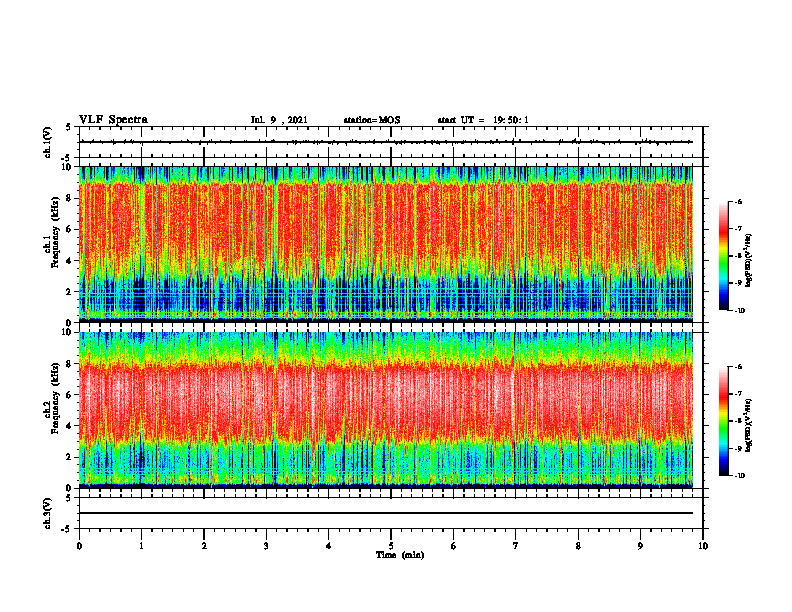Click the "station=MOS" header label
Screen dimensions: 792x612
pyautogui.click(x=372, y=120)
